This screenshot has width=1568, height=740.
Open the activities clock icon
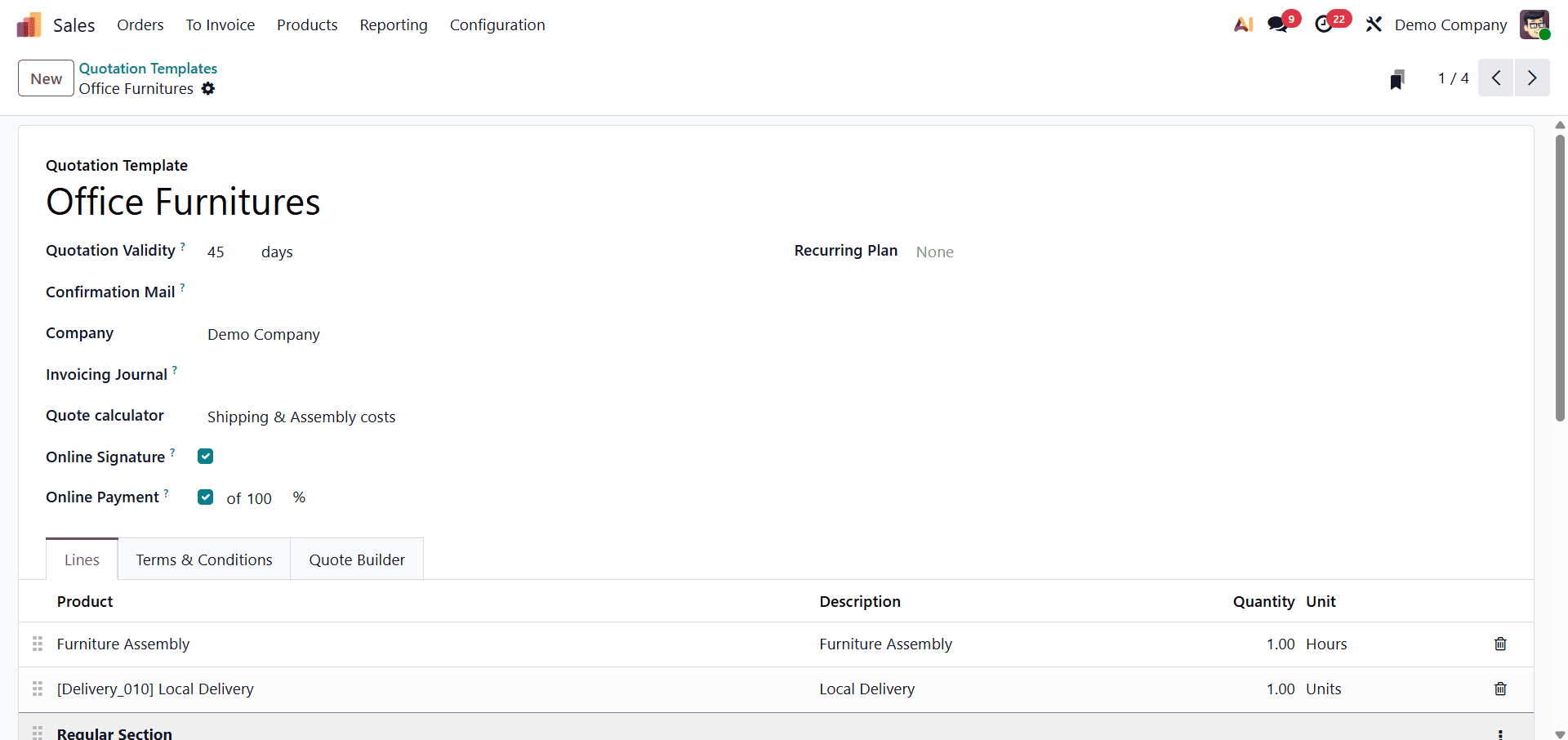(1326, 25)
